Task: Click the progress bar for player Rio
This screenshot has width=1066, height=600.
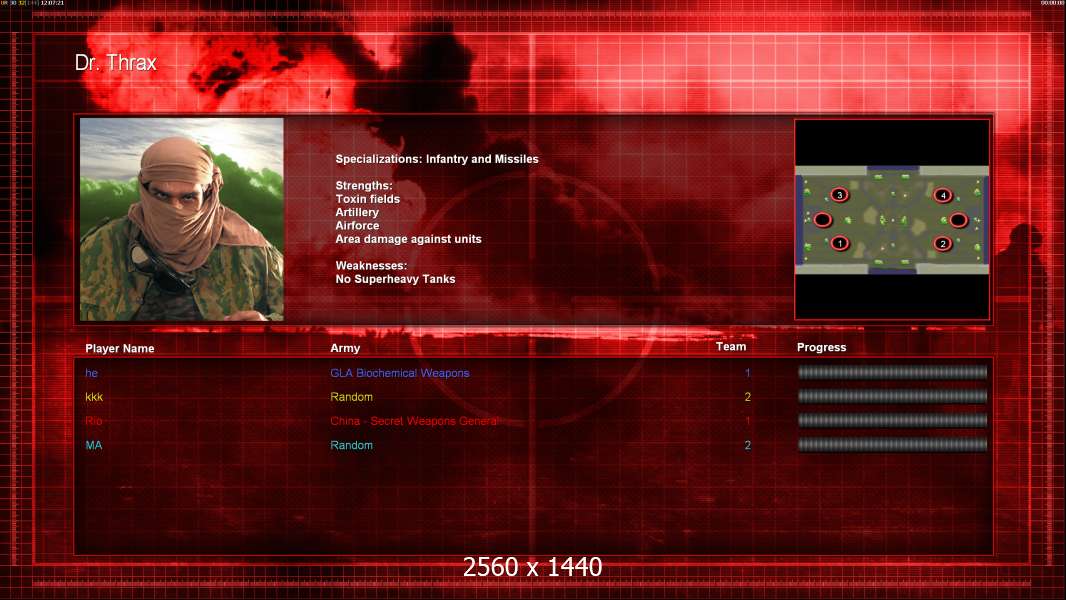Action: [x=892, y=421]
